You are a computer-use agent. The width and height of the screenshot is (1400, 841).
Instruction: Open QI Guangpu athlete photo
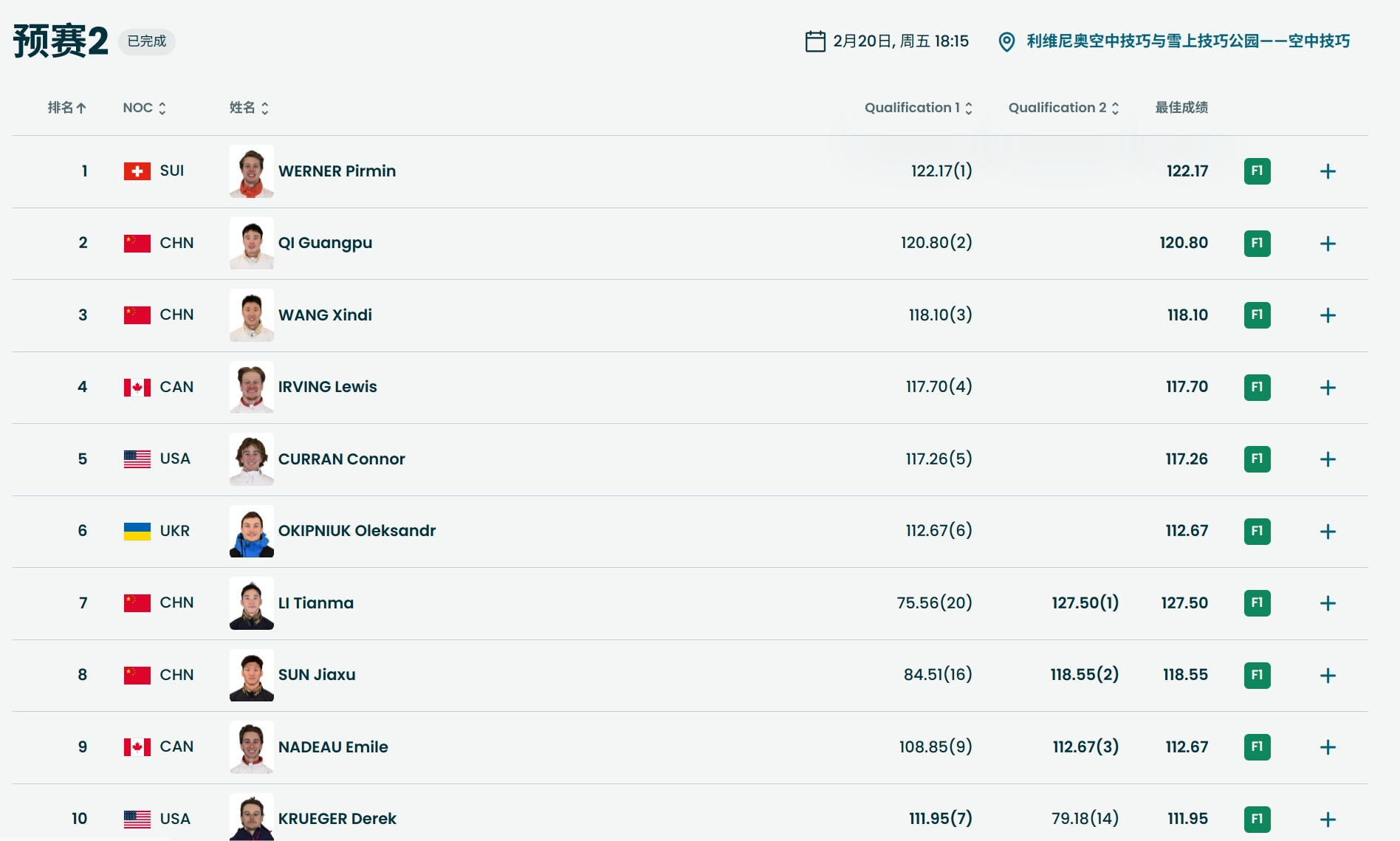pos(252,244)
